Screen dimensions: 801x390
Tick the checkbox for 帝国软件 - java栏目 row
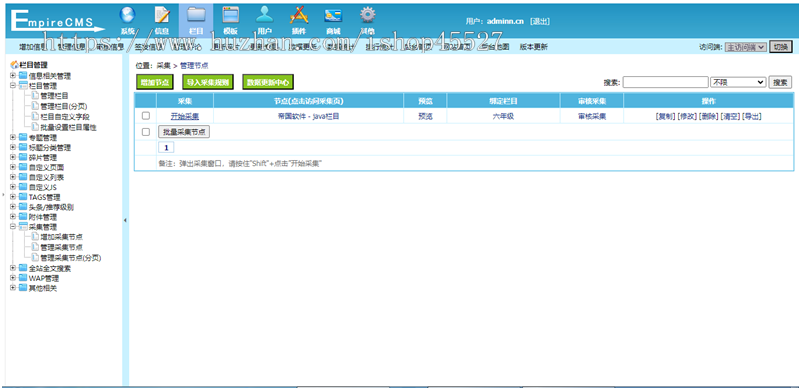pyautogui.click(x=146, y=116)
